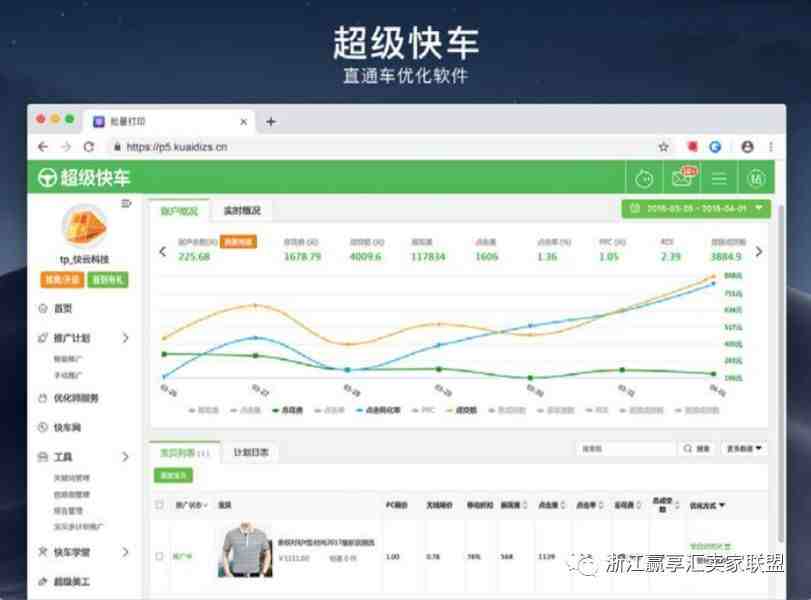Open the browser three-dot menu
This screenshot has width=811, height=600.
coord(771,147)
